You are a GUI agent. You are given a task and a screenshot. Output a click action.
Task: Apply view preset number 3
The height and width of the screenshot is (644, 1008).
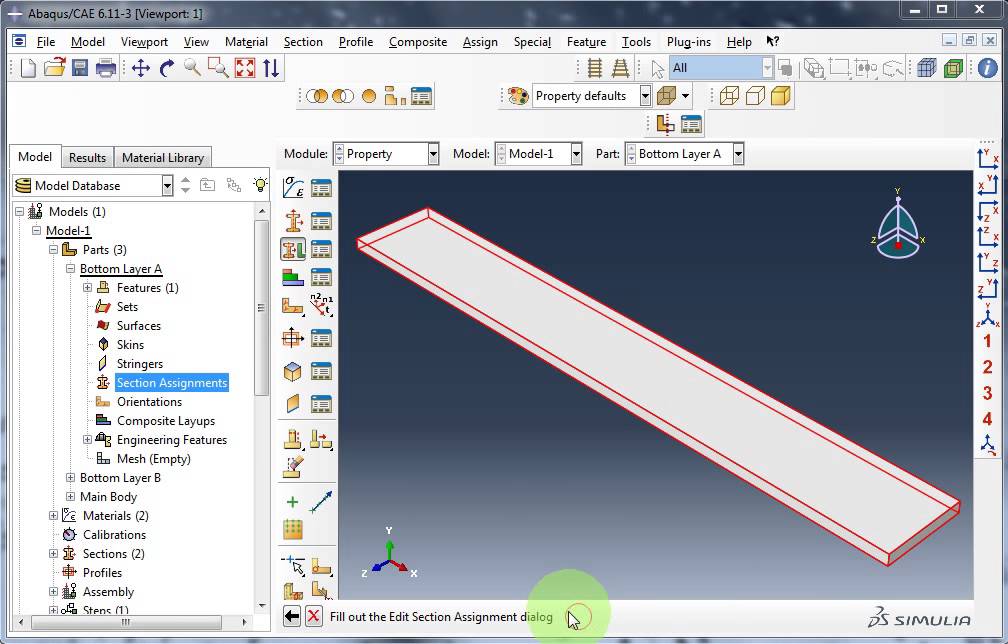(987, 393)
